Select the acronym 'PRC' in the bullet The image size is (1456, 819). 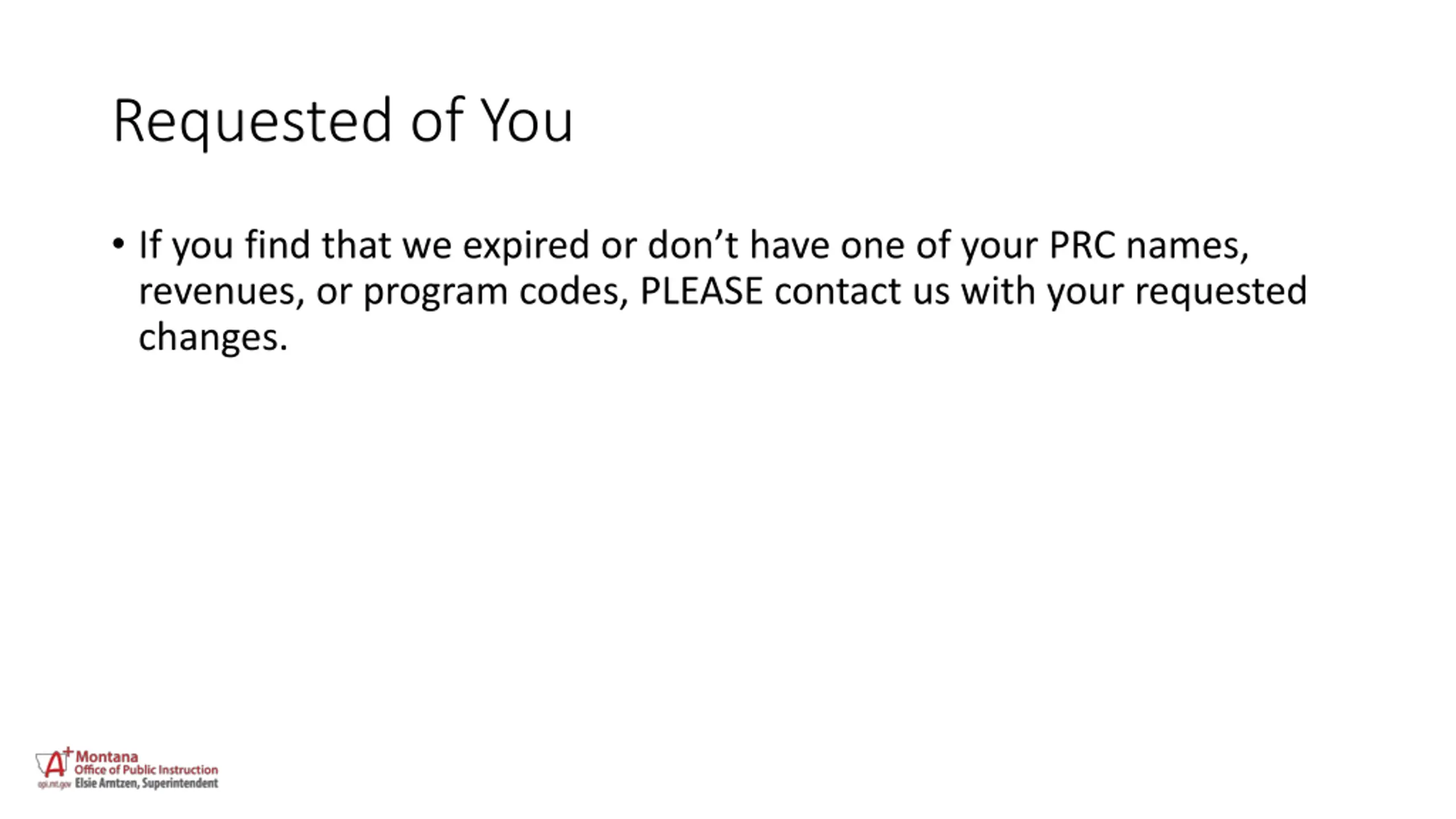(1082, 245)
